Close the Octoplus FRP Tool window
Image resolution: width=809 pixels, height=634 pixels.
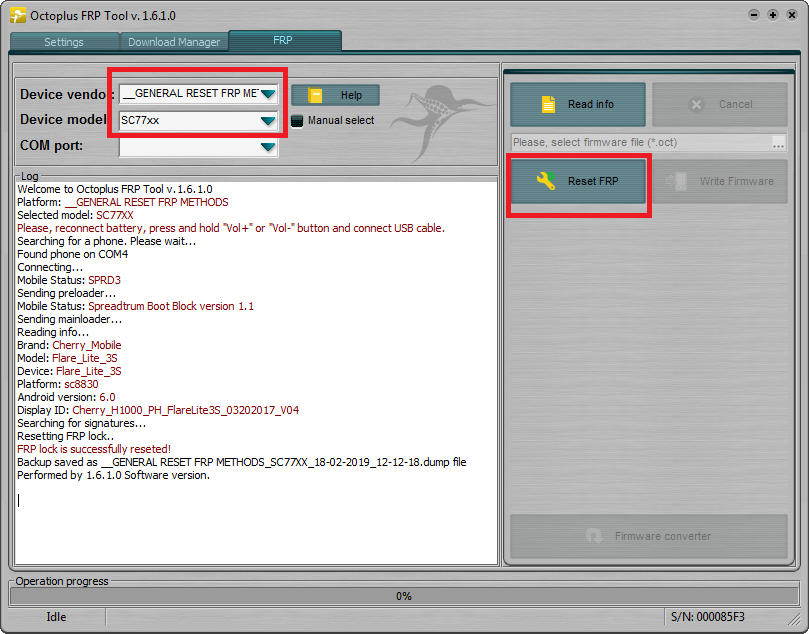coord(791,15)
